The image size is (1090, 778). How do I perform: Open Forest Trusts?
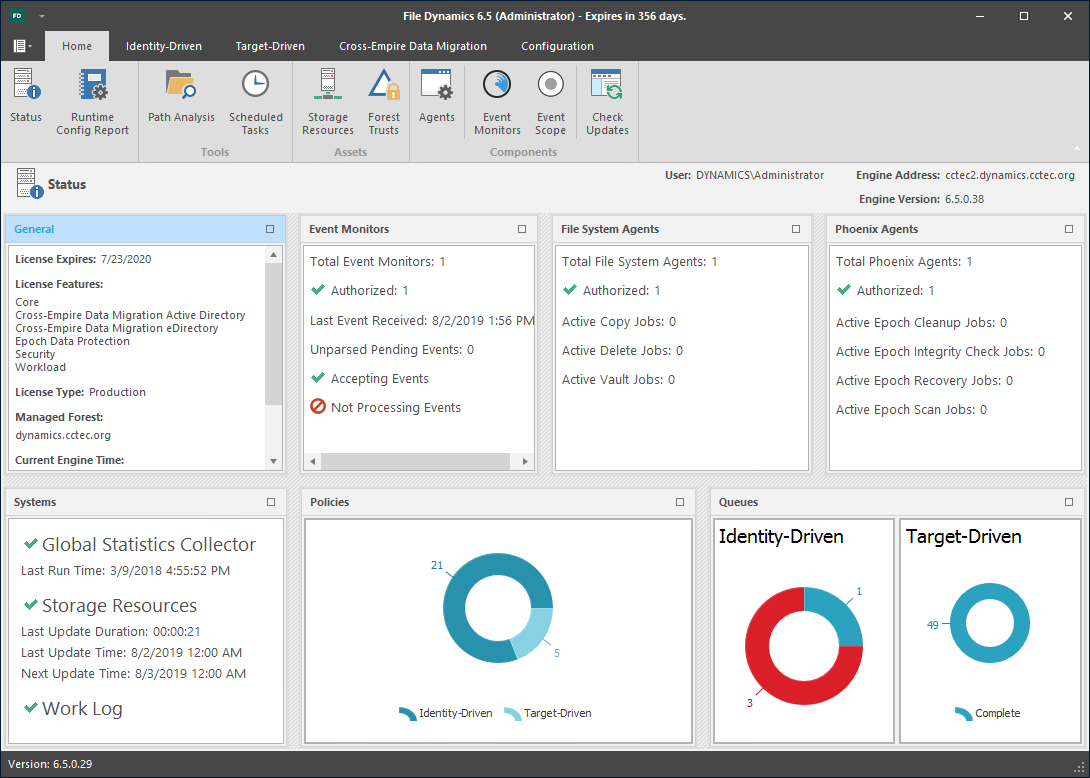coord(384,100)
